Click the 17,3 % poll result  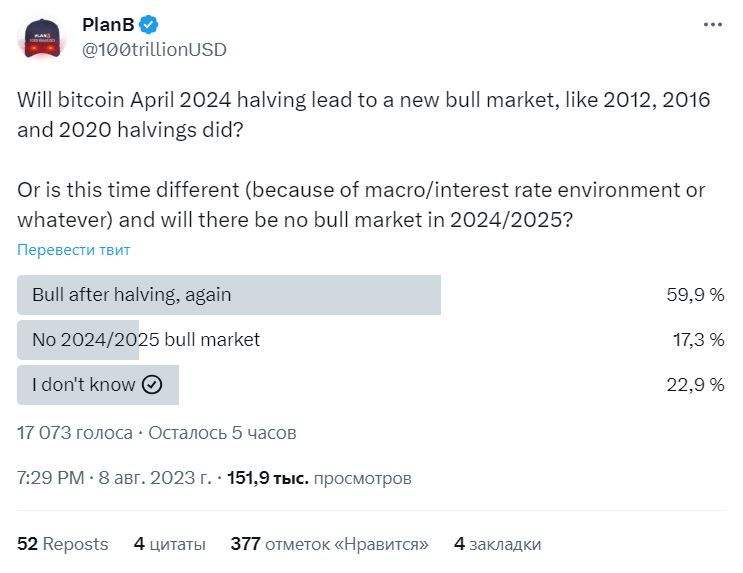698,340
